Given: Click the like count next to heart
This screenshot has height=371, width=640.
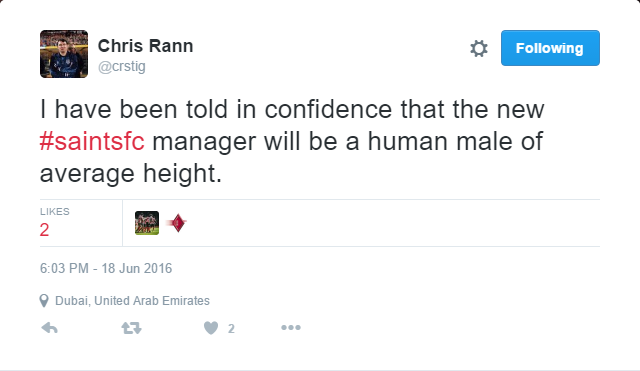Looking at the screenshot, I should 231,329.
